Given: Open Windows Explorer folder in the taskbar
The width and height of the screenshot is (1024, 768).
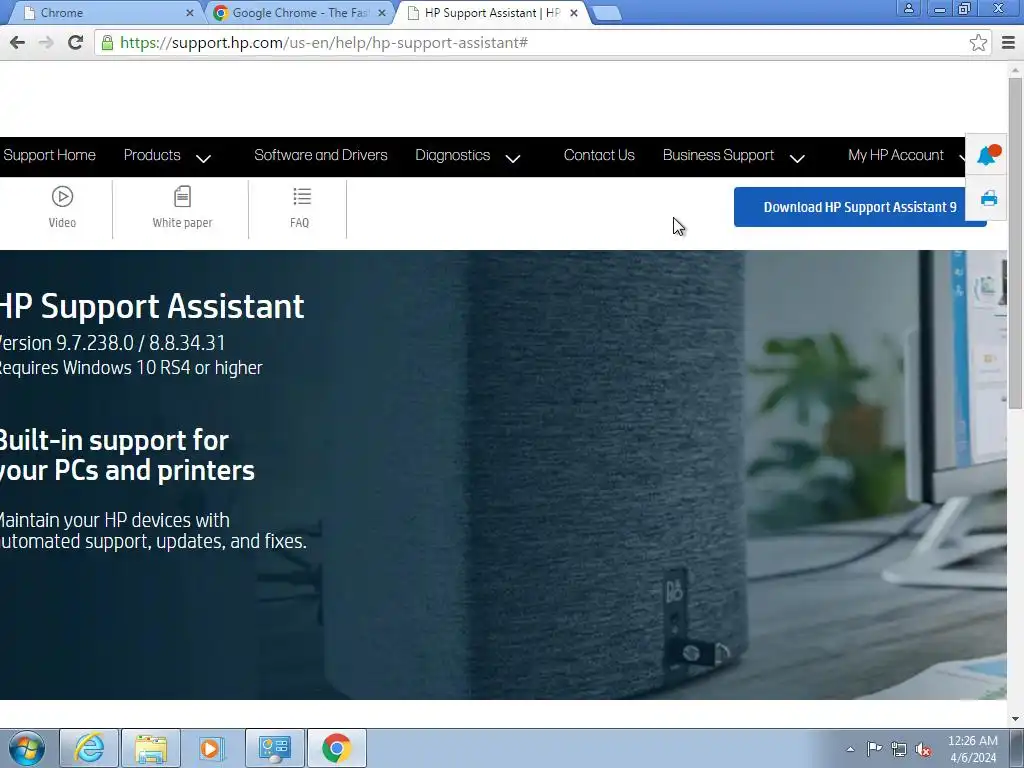Looking at the screenshot, I should pos(151,748).
